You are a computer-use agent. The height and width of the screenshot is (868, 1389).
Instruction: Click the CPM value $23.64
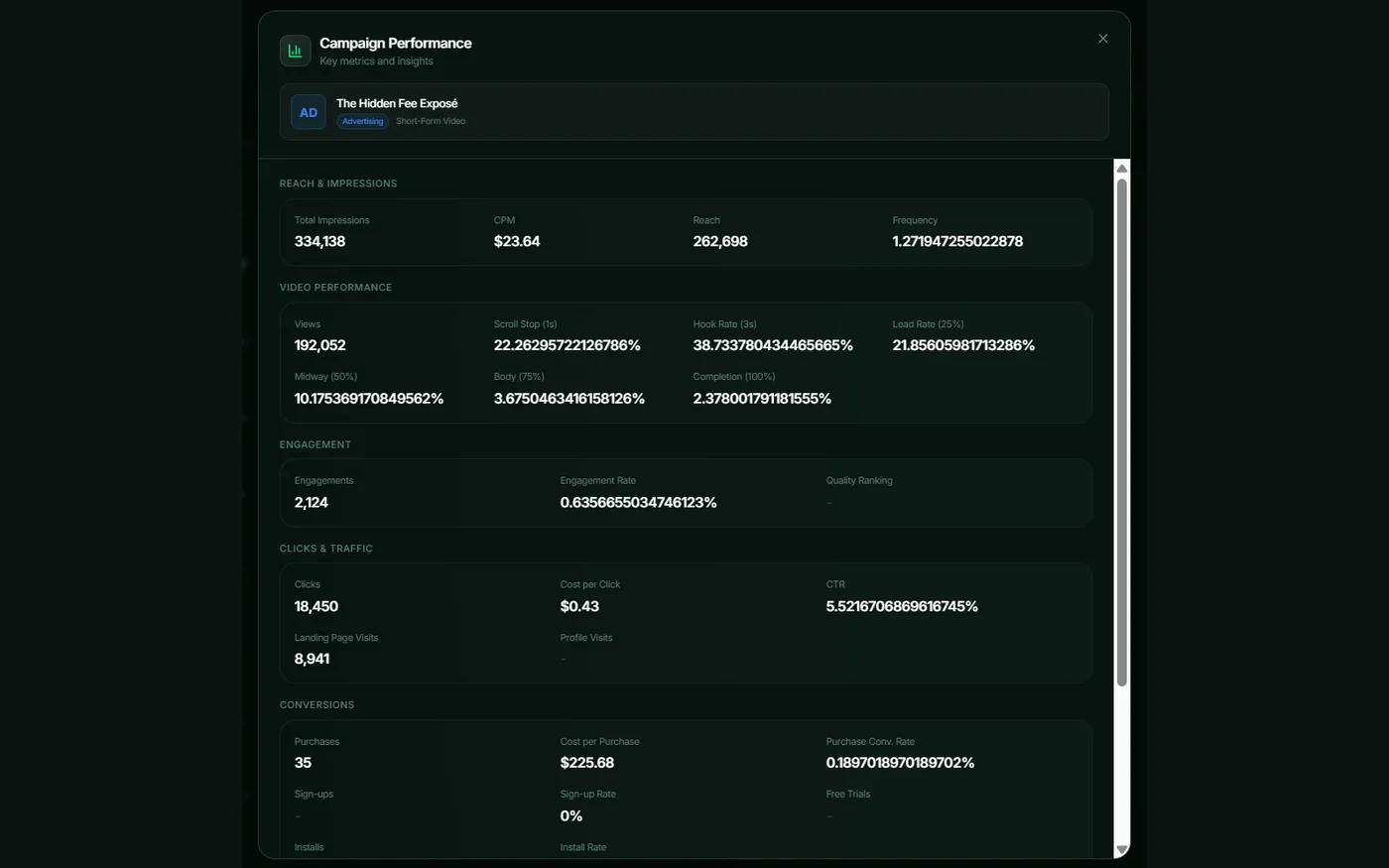(x=517, y=241)
